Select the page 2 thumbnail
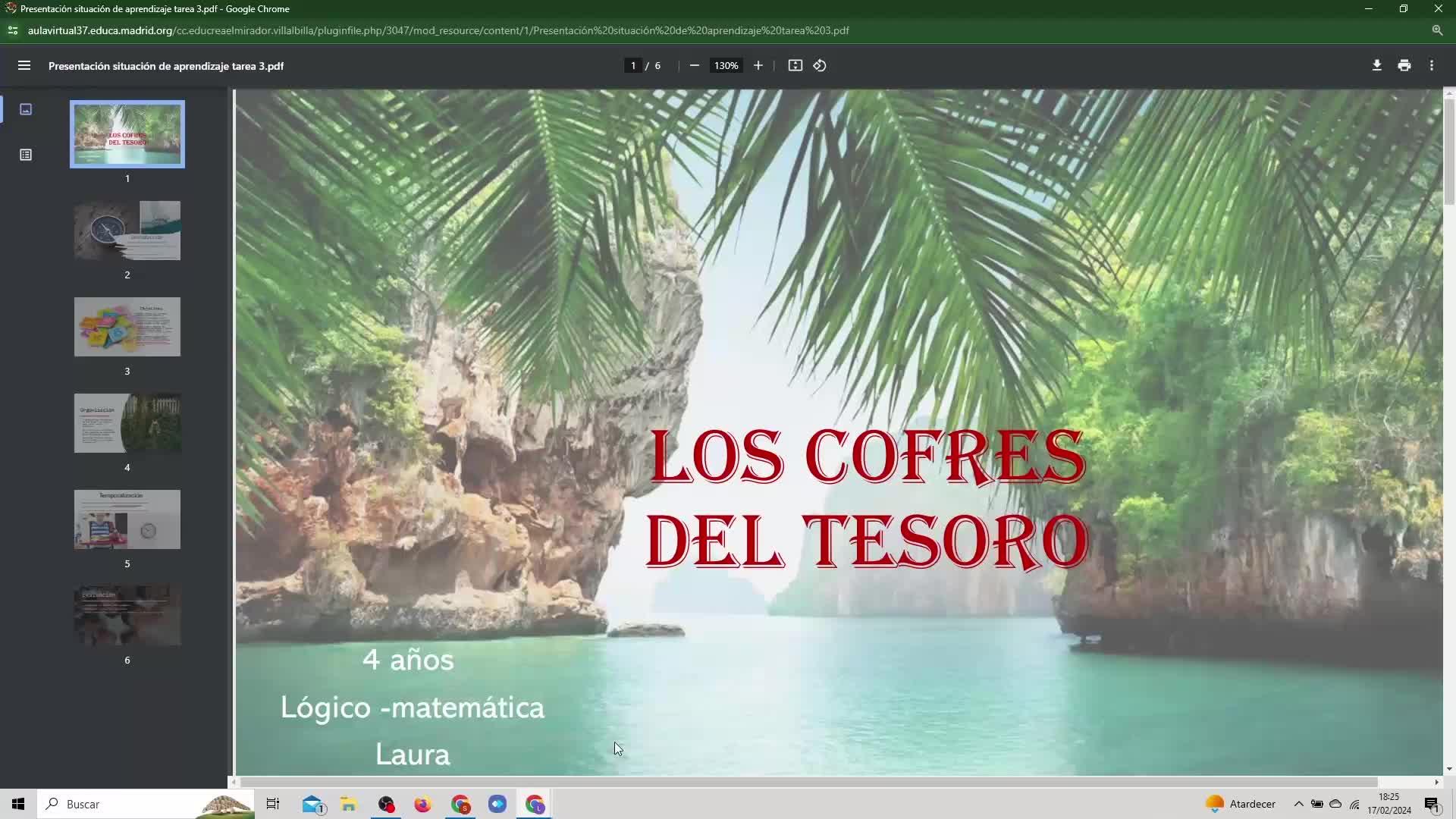 [x=127, y=231]
